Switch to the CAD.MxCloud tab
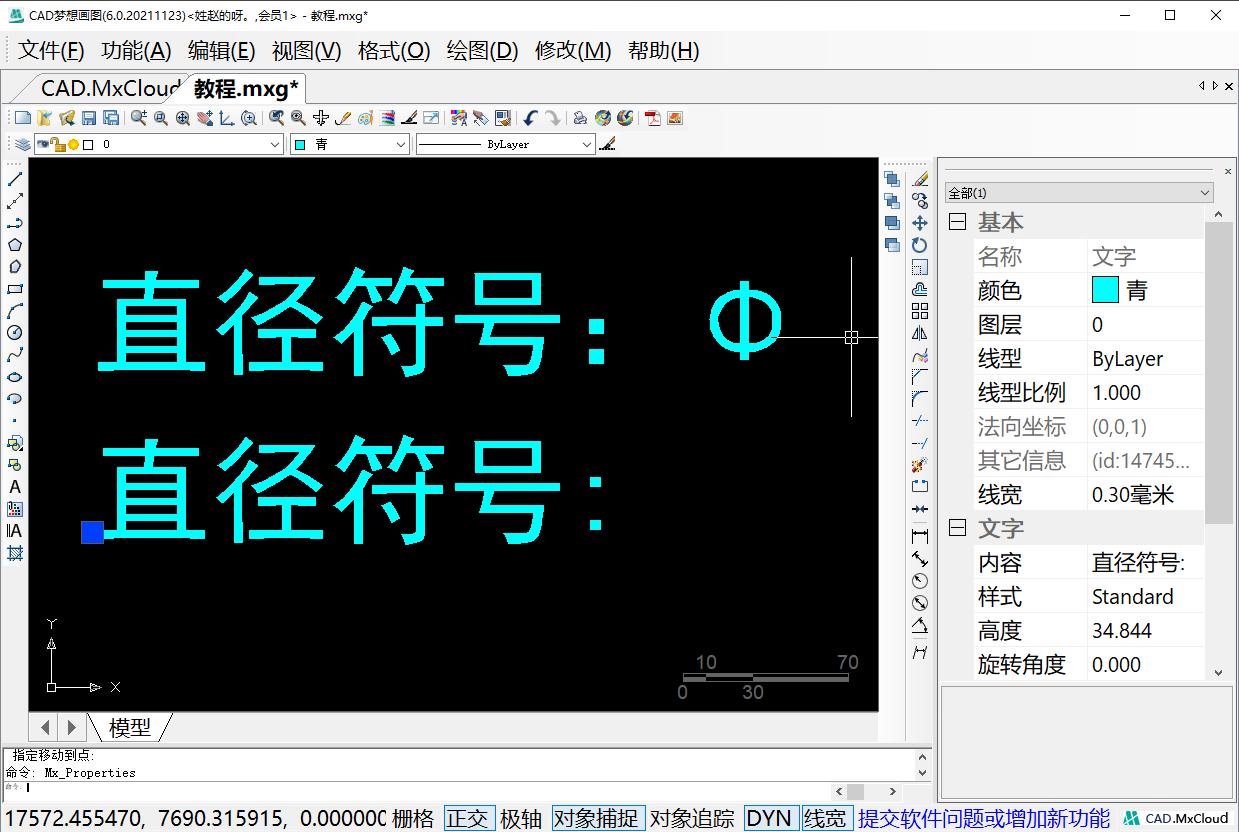This screenshot has height=832, width=1239. [108, 89]
